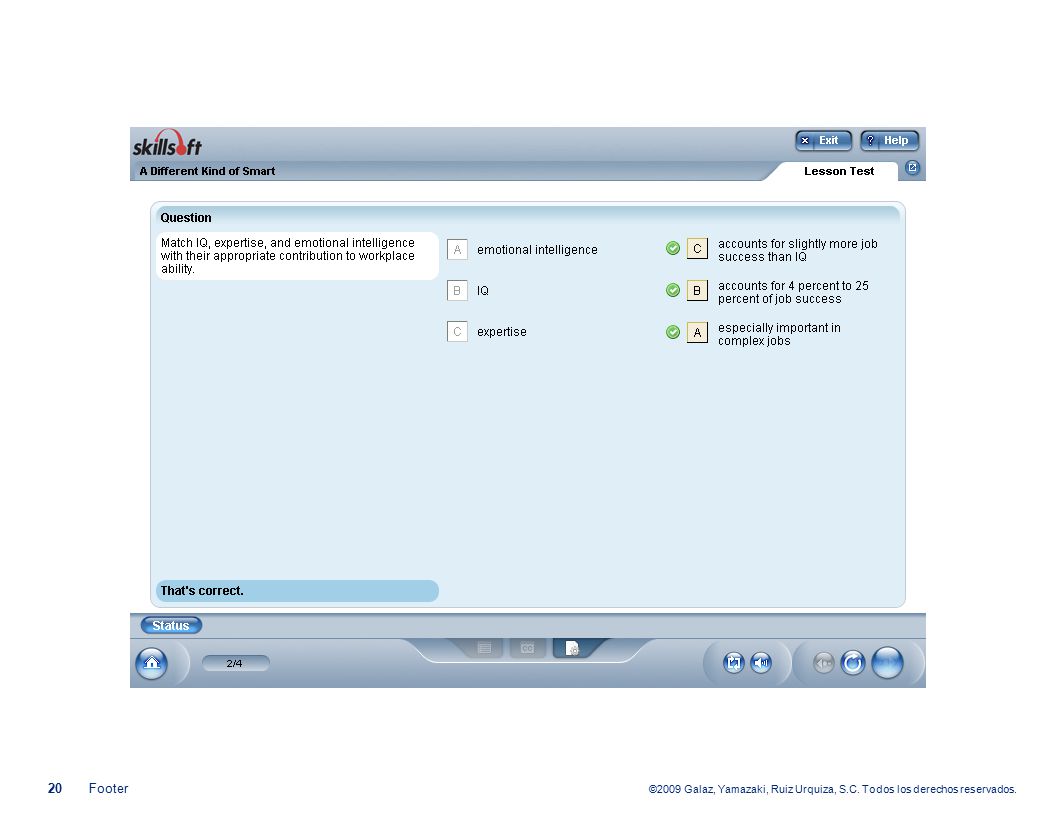
Task: Toggle the audio speaker icon
Action: point(761,663)
